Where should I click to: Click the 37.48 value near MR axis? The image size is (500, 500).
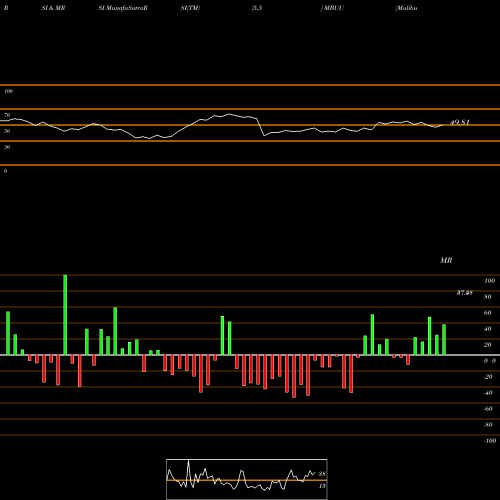pos(465,293)
